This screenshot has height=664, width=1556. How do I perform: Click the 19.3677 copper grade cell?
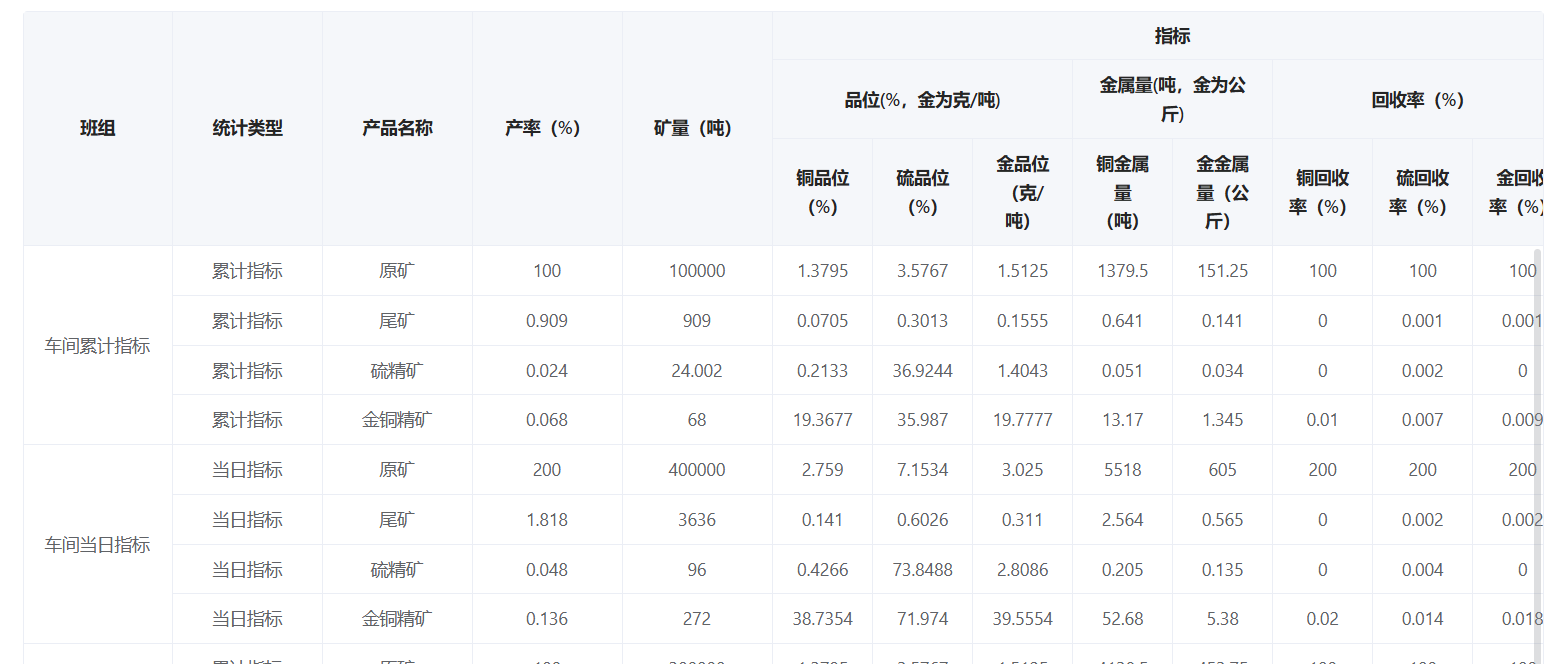click(822, 420)
